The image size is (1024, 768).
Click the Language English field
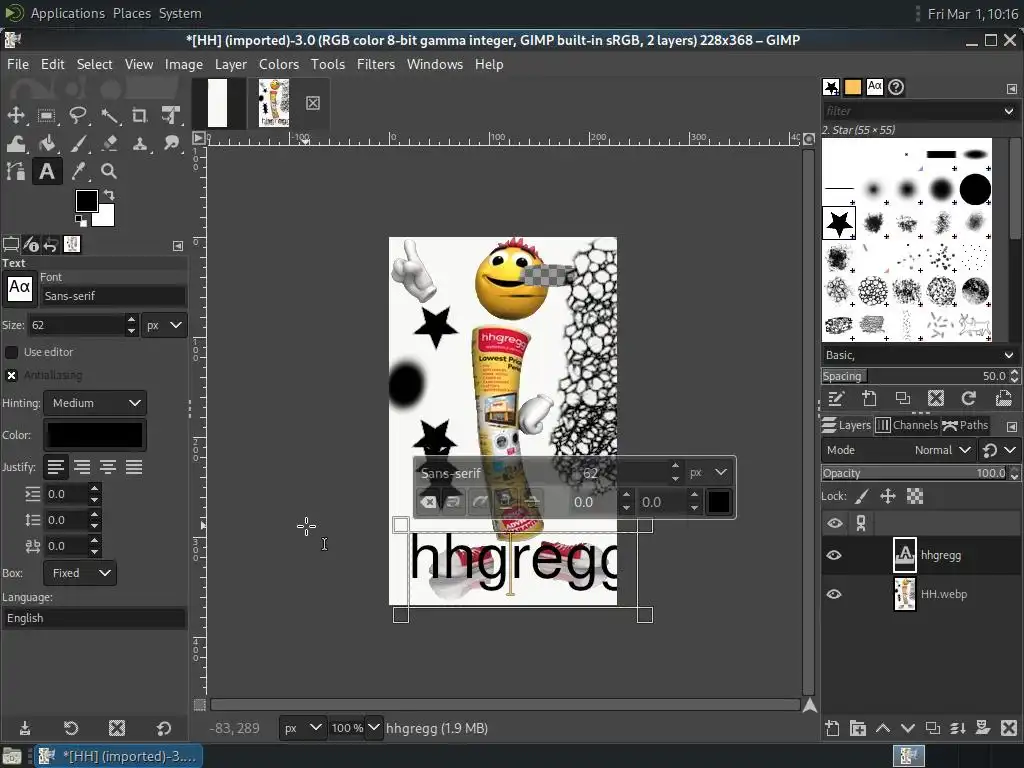pyautogui.click(x=94, y=618)
